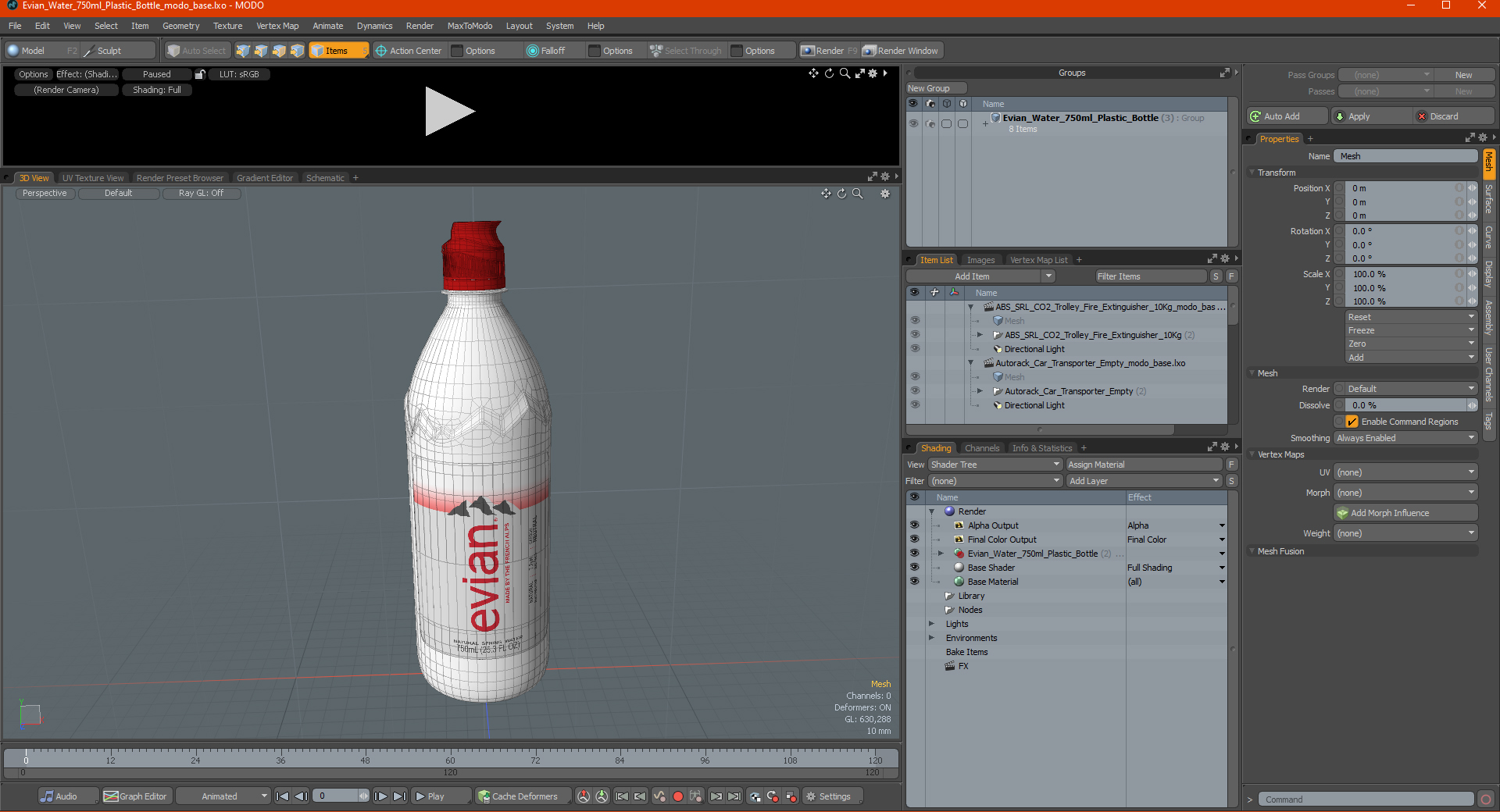
Task: Toggle visibility of Final Color Output
Action: pos(914,540)
